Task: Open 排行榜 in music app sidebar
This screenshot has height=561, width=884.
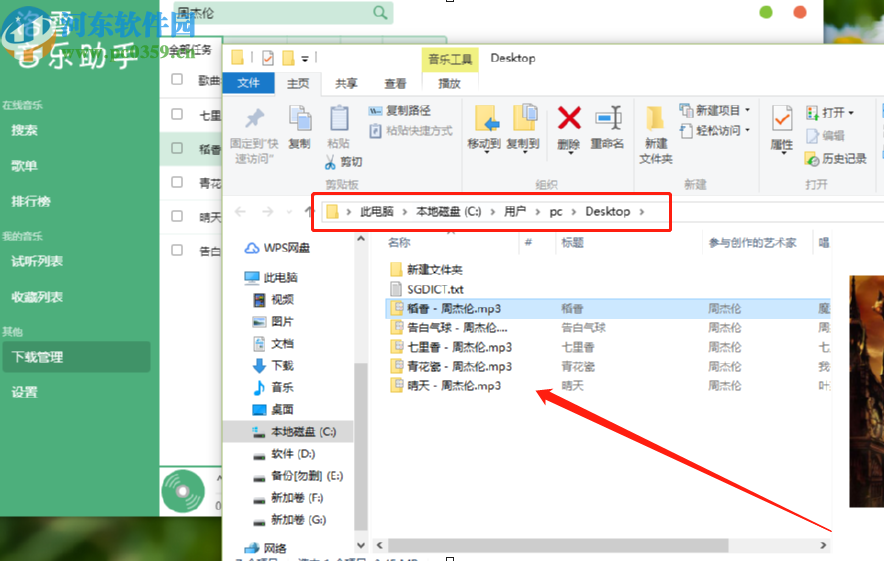Action: (x=31, y=201)
